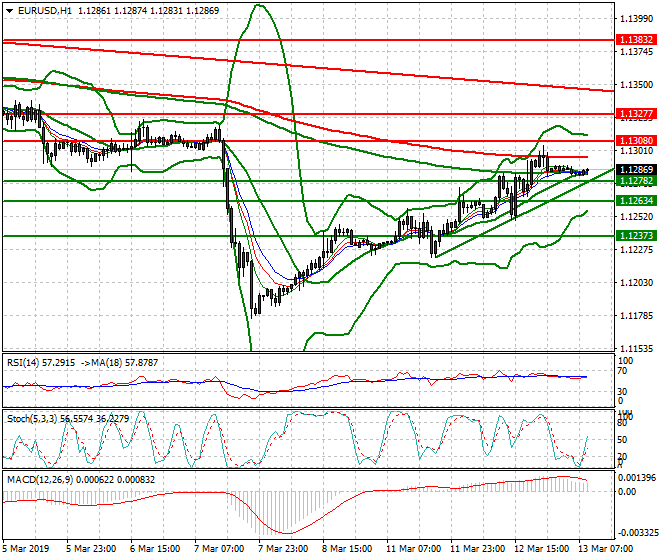Click the green 1.12634 support price label
This screenshot has width=660, height=560.
[636, 201]
